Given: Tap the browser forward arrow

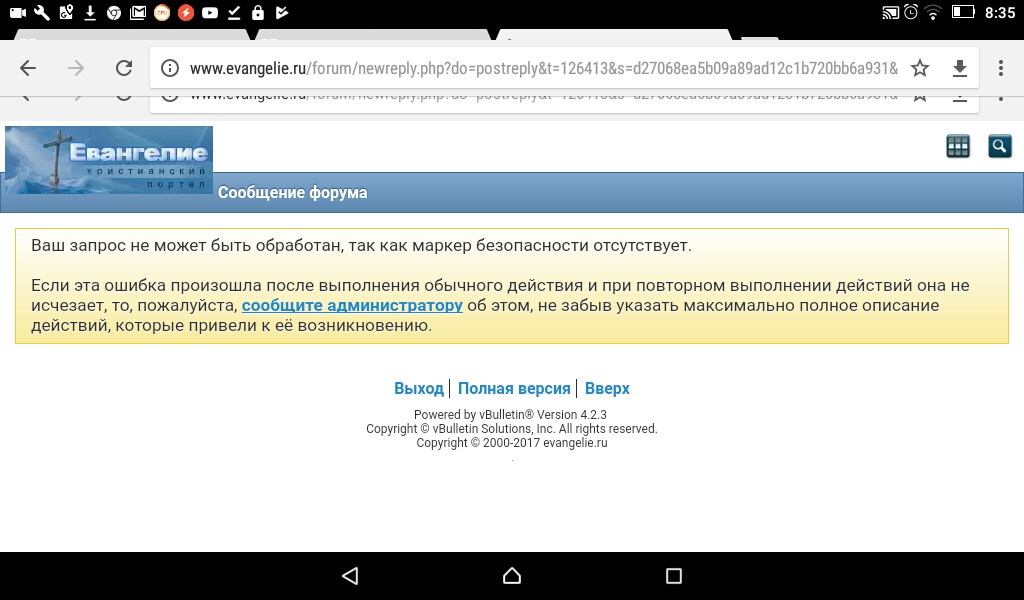Looking at the screenshot, I should [76, 68].
